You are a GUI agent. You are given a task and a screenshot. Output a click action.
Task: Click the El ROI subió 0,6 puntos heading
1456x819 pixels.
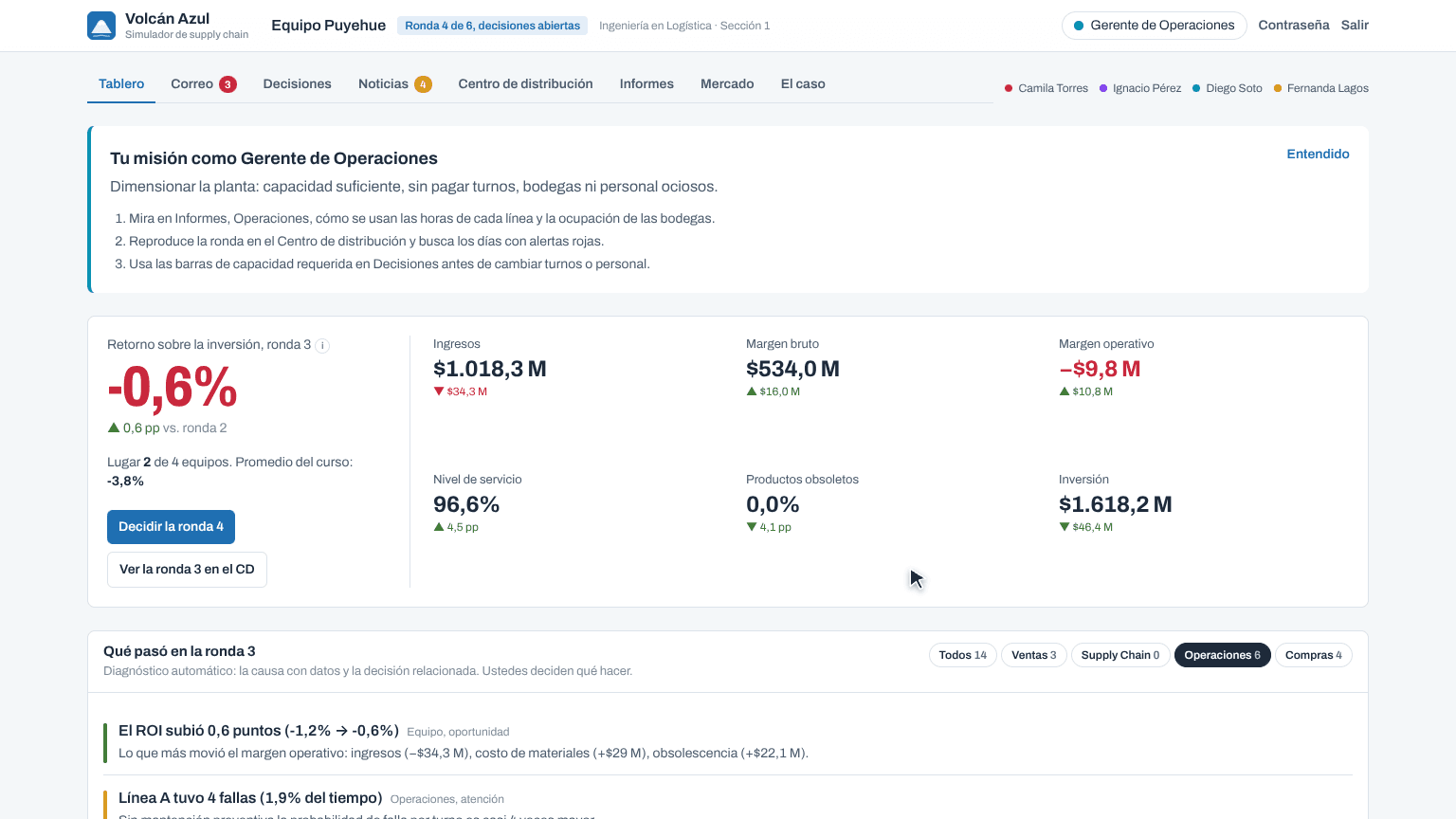click(259, 731)
